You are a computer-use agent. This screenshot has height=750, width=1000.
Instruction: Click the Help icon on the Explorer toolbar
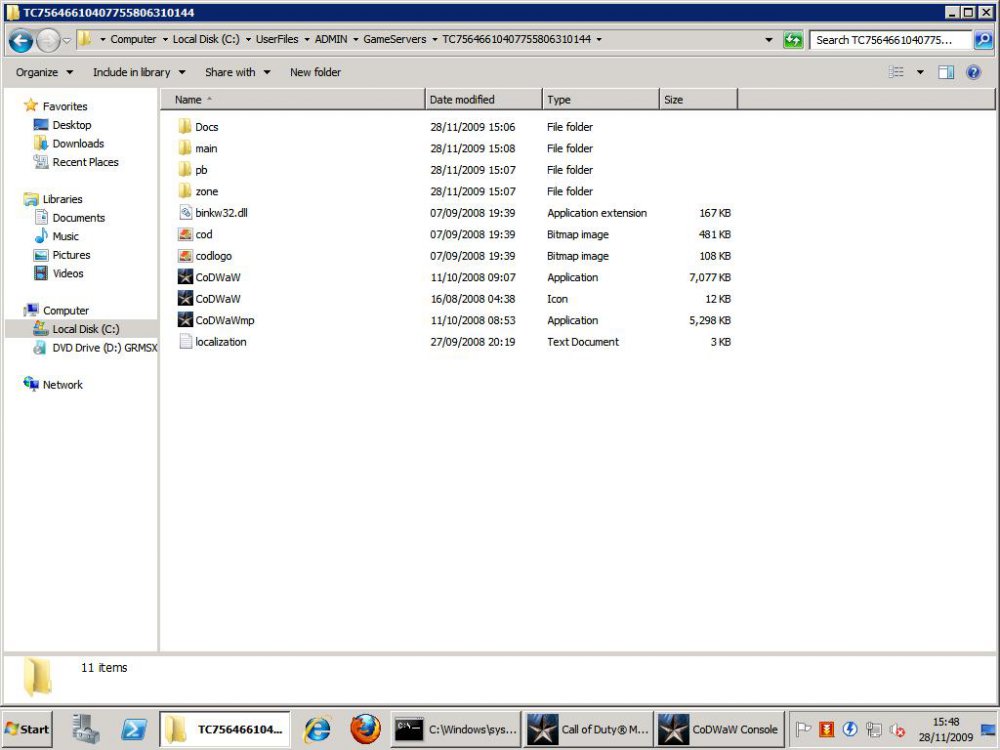(x=973, y=72)
